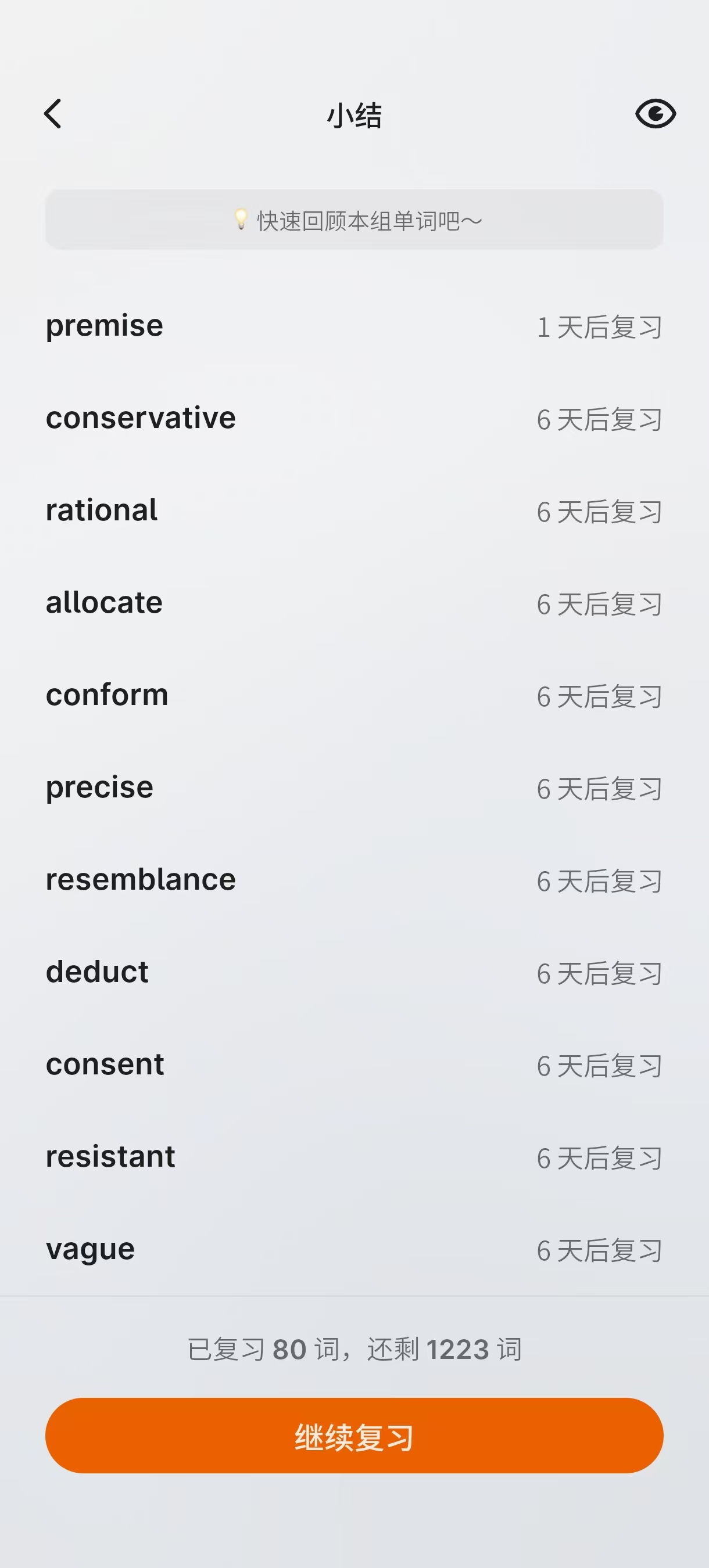Open the word deduct

coord(98,973)
